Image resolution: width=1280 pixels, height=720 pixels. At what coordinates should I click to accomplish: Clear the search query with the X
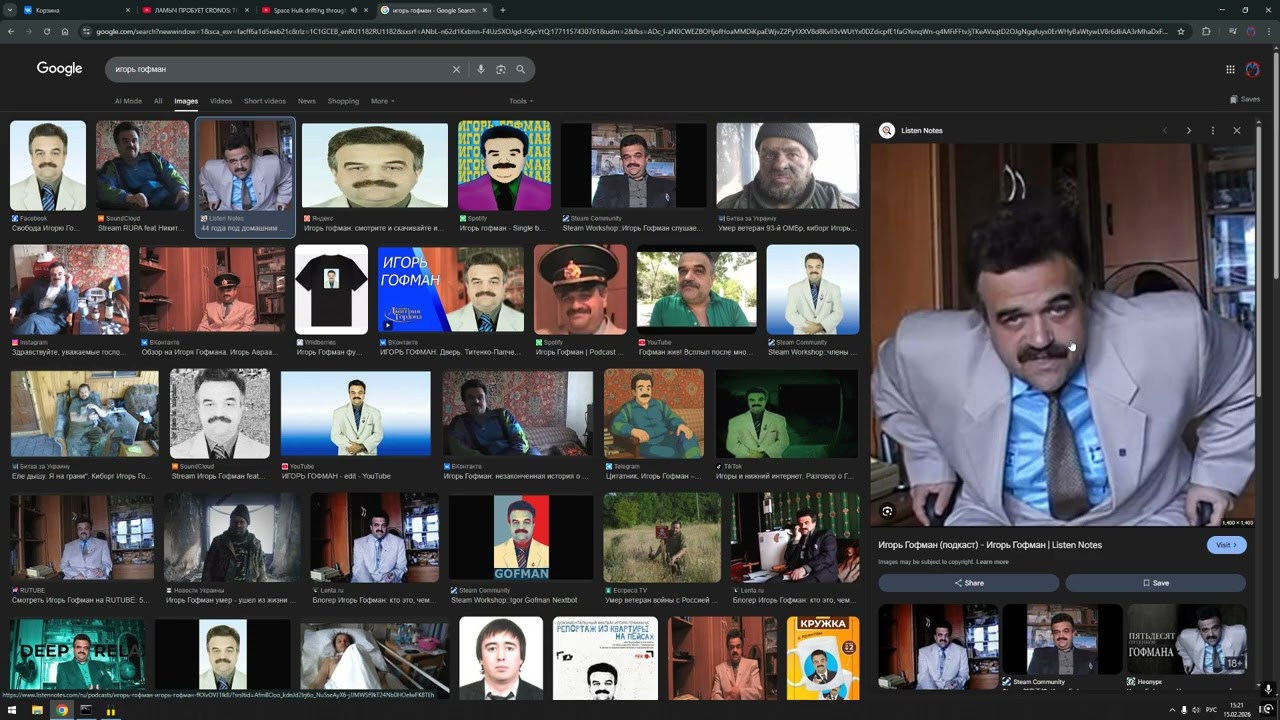(456, 69)
